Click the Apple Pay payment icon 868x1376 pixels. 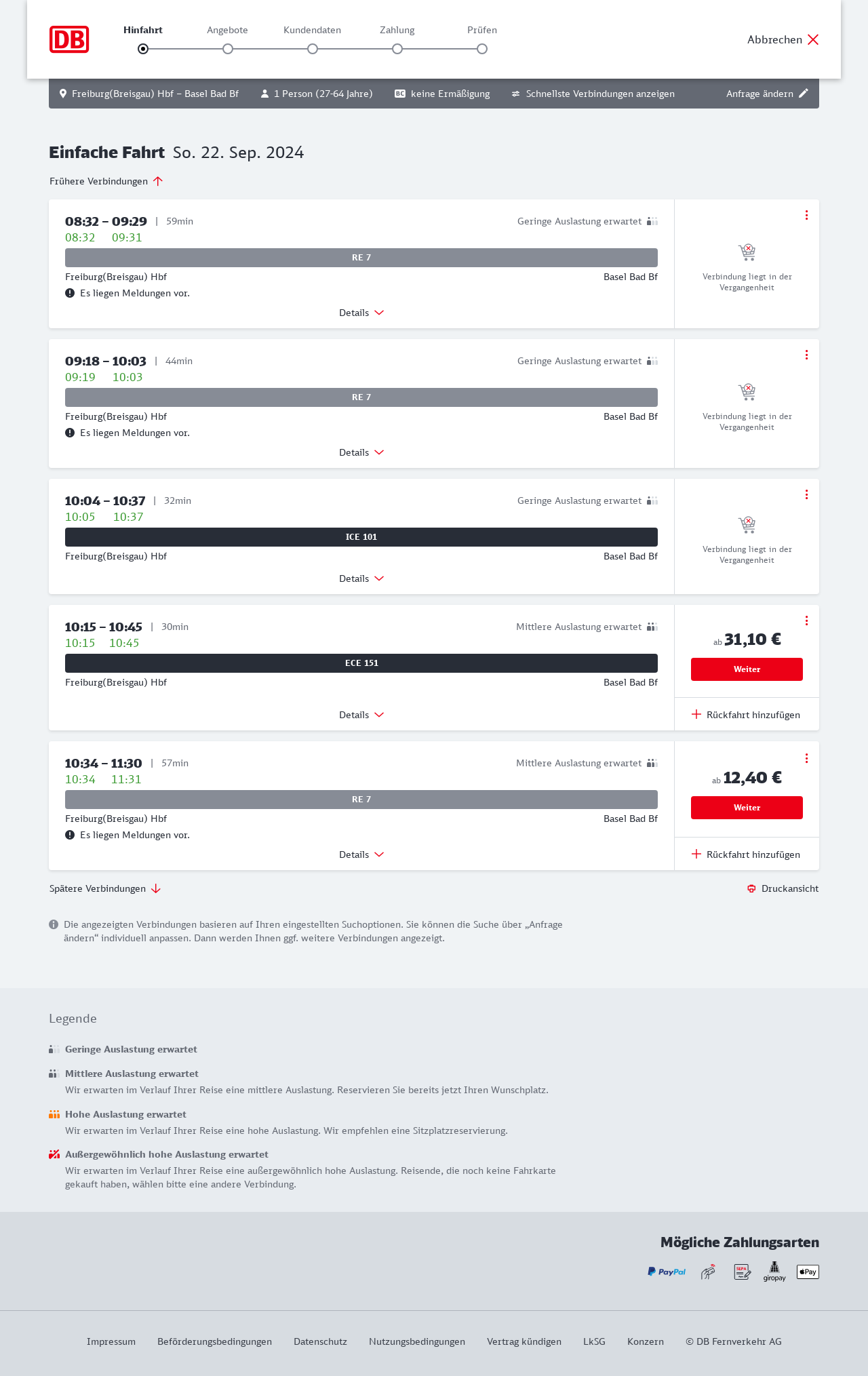[808, 1272]
